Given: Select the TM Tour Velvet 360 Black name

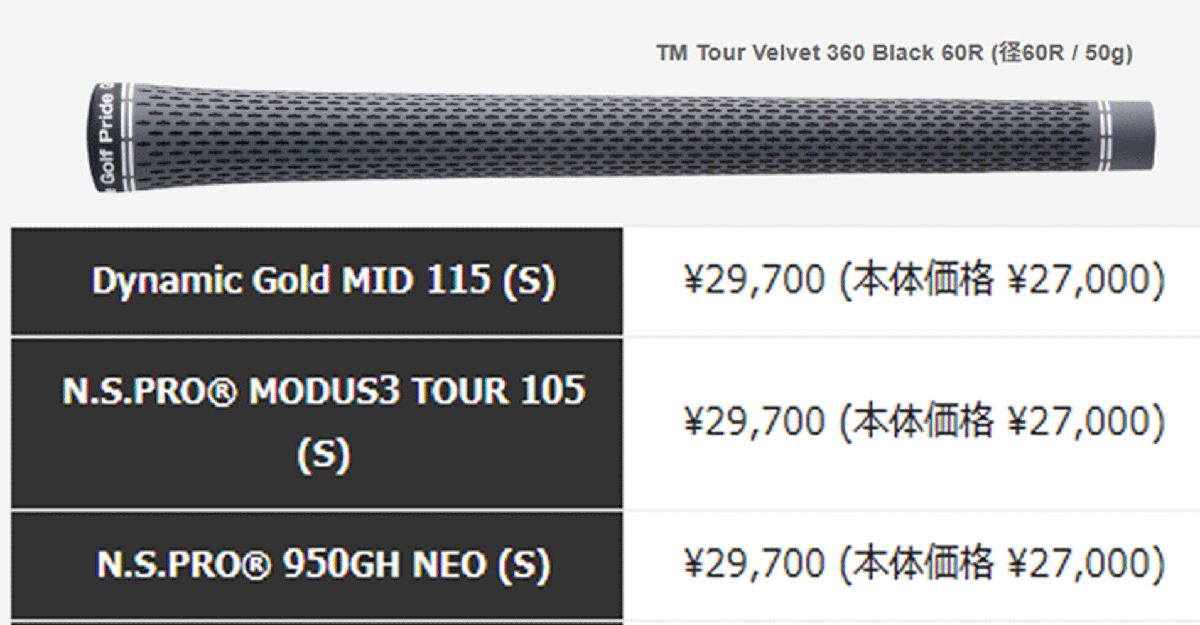Looking at the screenshot, I should [x=820, y=54].
